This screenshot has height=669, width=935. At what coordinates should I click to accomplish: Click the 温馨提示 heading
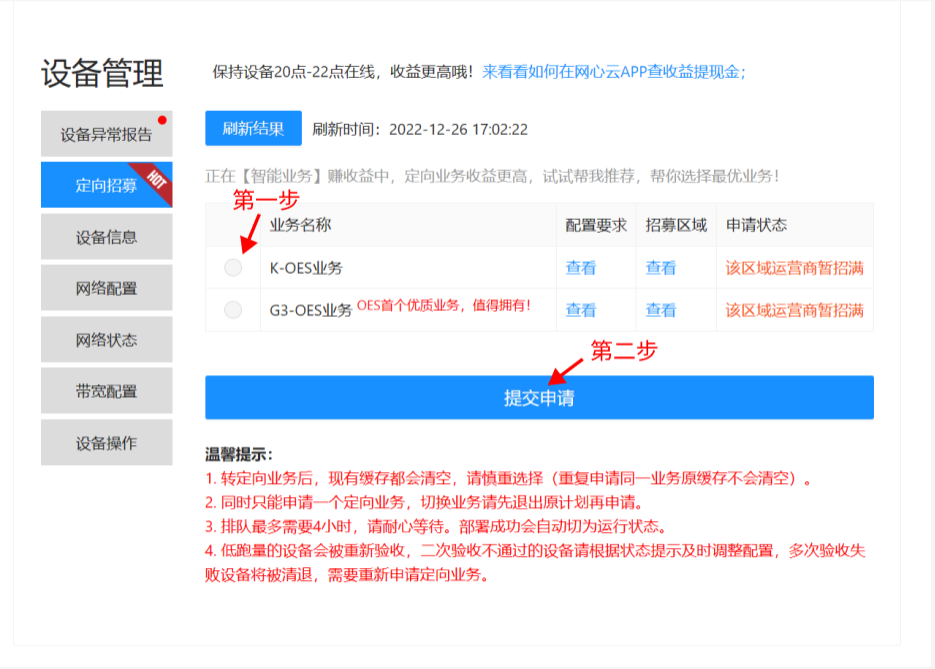click(x=239, y=454)
